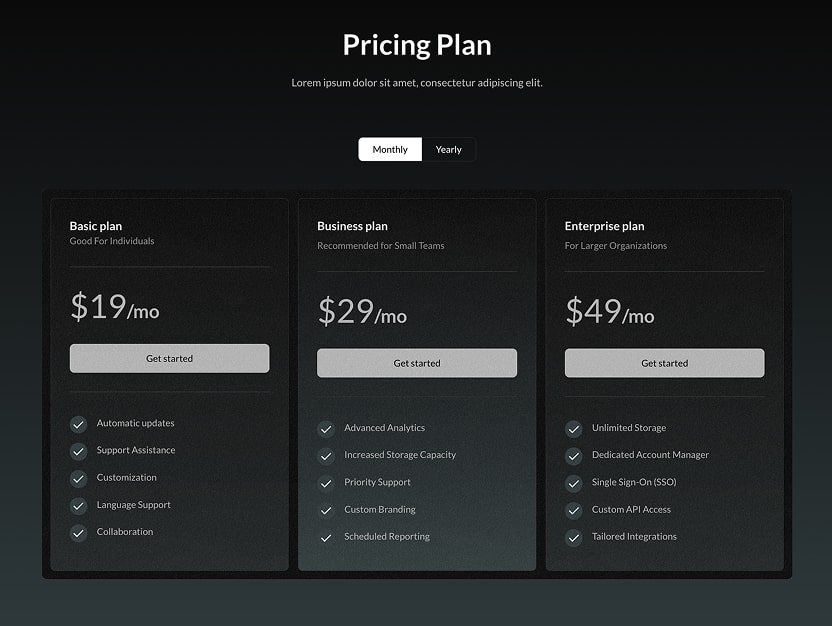Click Get started on the Enterprise plan
The width and height of the screenshot is (832, 626).
click(664, 363)
